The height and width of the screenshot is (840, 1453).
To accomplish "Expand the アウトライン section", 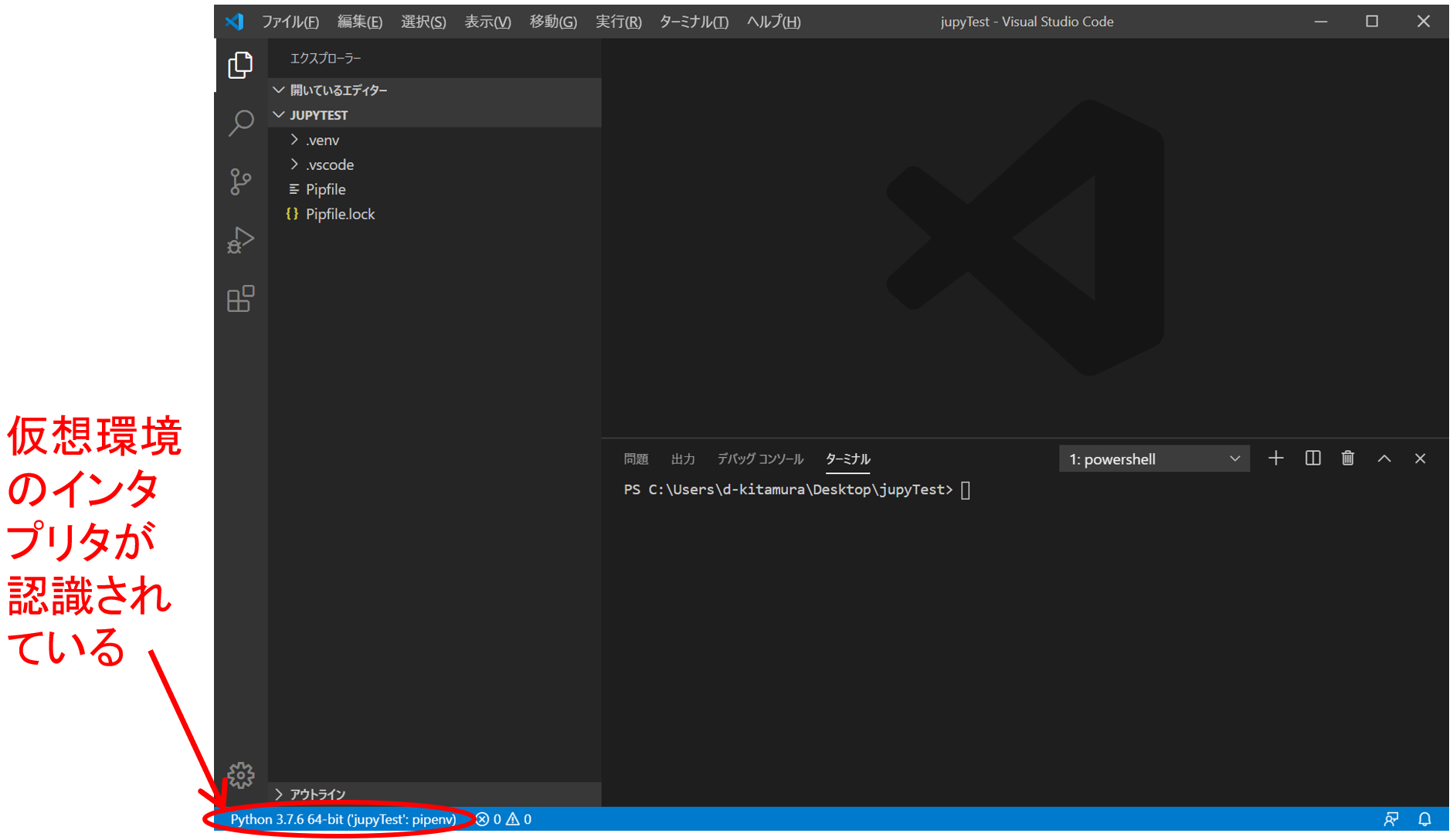I will click(434, 794).
